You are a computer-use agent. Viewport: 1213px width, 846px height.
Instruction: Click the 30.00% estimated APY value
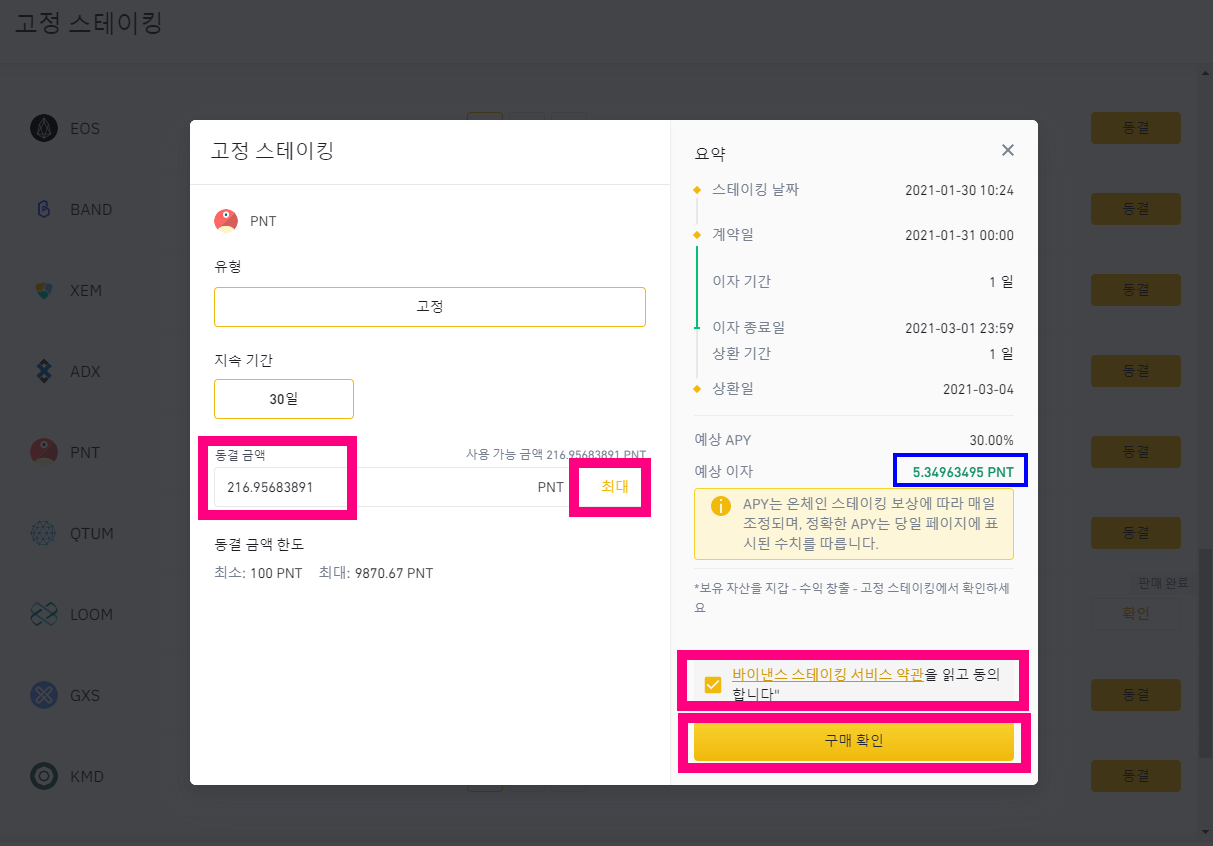coord(991,440)
